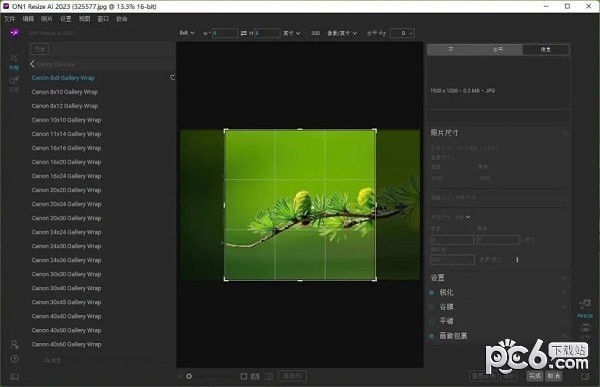Image resolution: width=600 pixels, height=387 pixels.
Task: Switch to the first tab in right panel
Action: tap(451, 49)
